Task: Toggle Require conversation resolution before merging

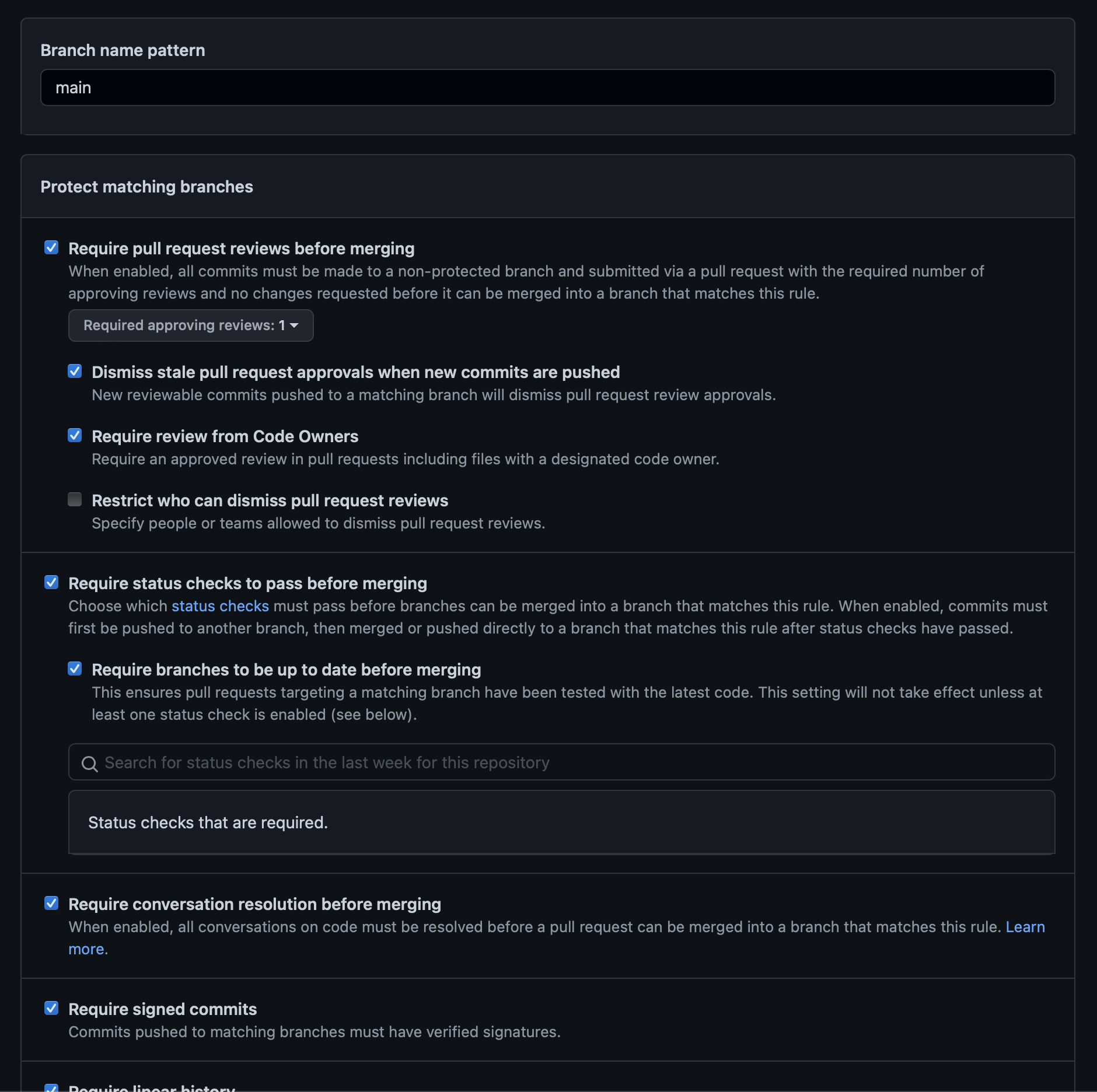Action: point(51,903)
